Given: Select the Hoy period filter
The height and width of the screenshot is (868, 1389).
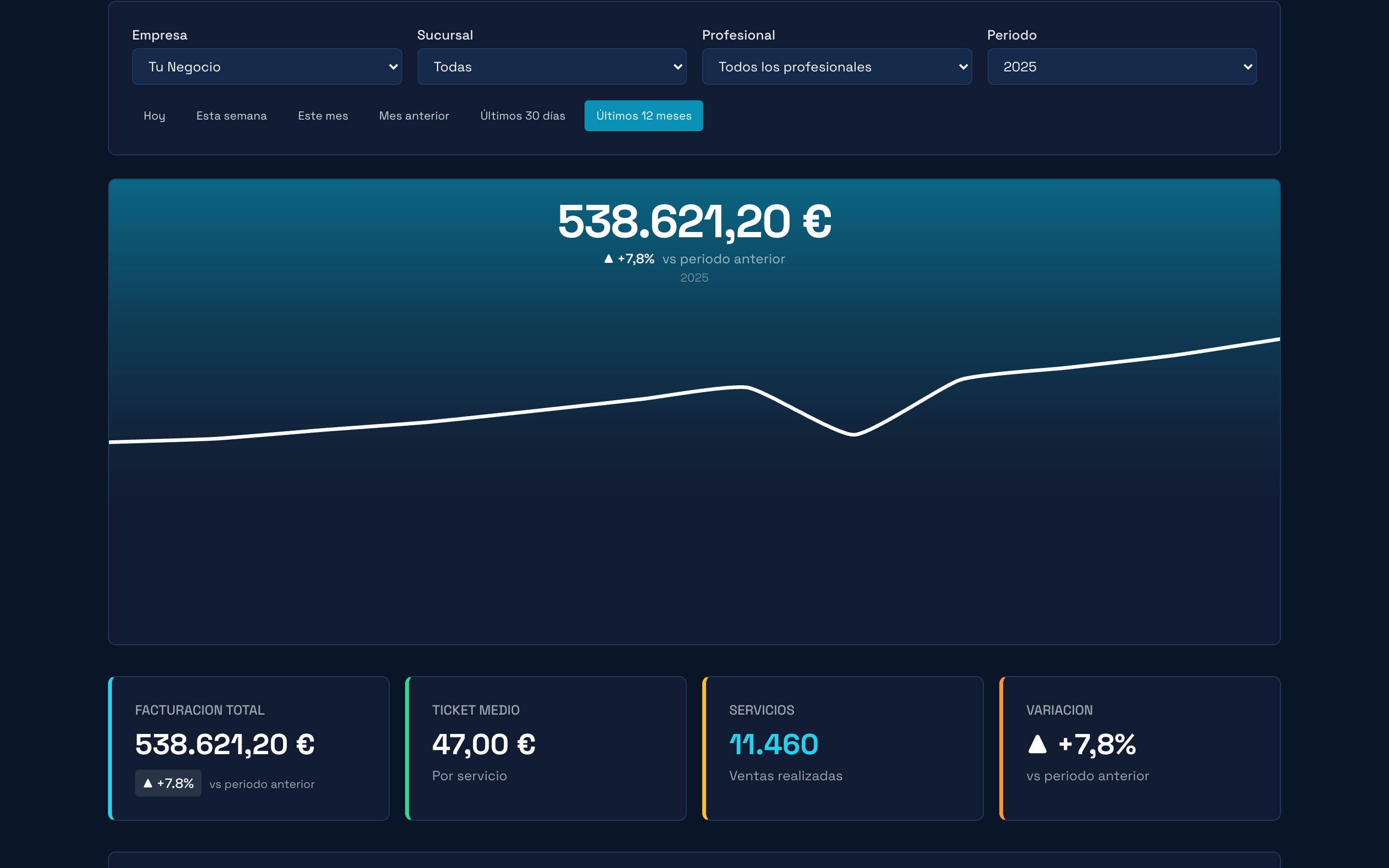Looking at the screenshot, I should pos(154,115).
